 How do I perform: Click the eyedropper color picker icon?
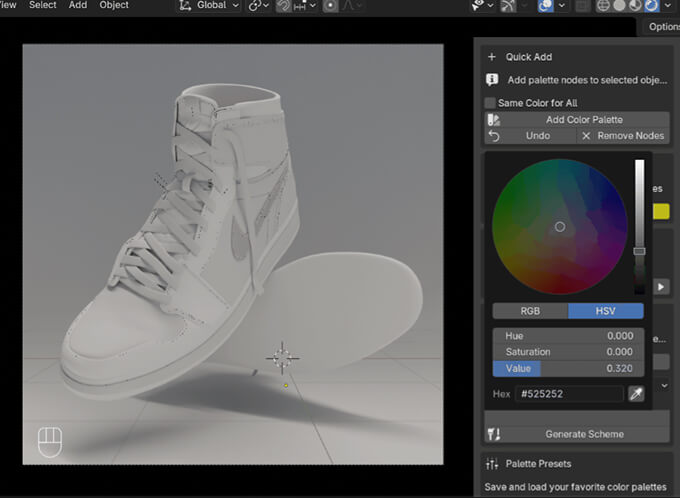pyautogui.click(x=637, y=394)
